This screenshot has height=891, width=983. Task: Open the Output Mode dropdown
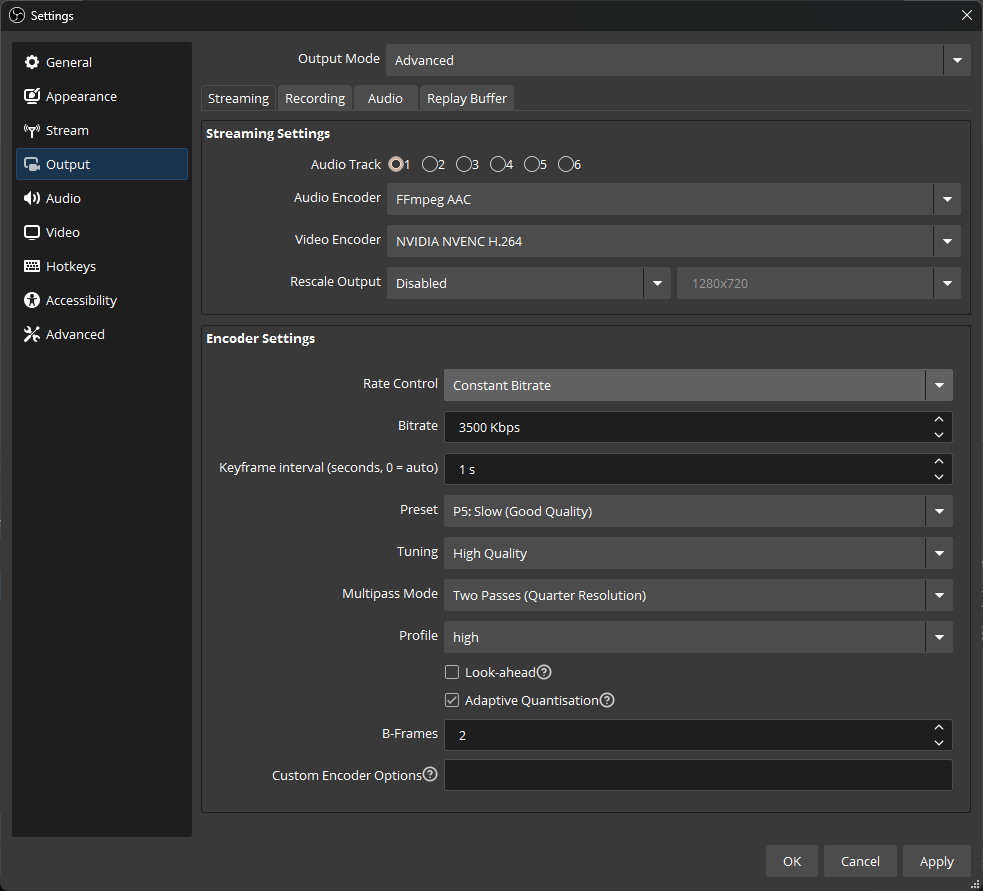click(x=678, y=60)
